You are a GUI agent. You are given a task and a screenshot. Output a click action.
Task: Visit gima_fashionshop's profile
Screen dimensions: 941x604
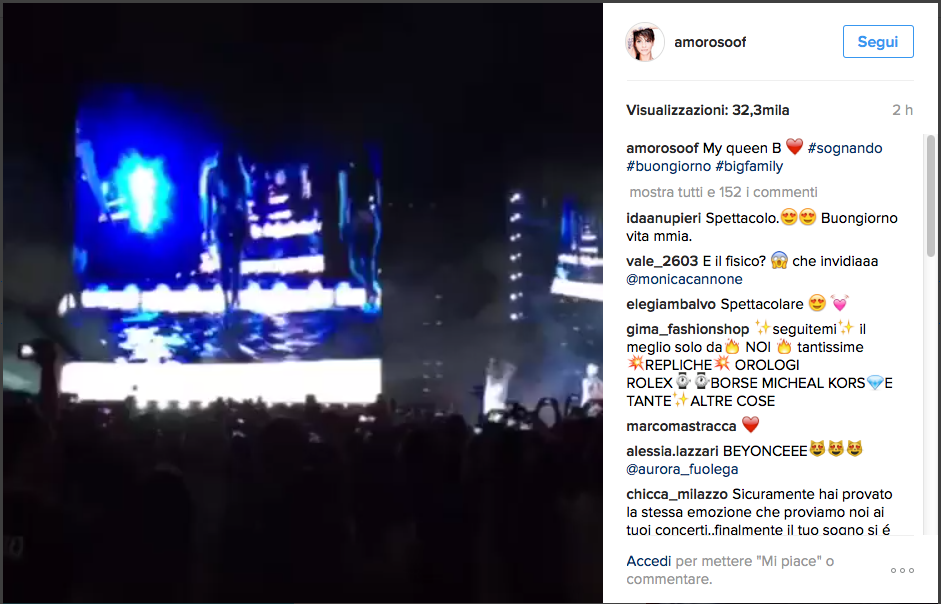point(688,330)
